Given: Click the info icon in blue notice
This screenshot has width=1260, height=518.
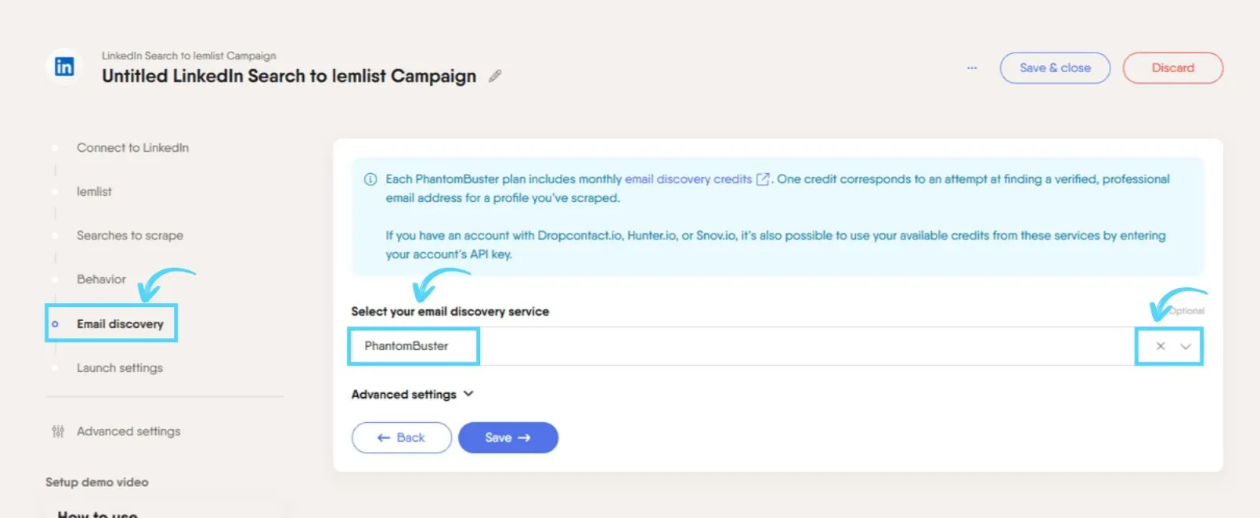Looking at the screenshot, I should click(x=370, y=179).
